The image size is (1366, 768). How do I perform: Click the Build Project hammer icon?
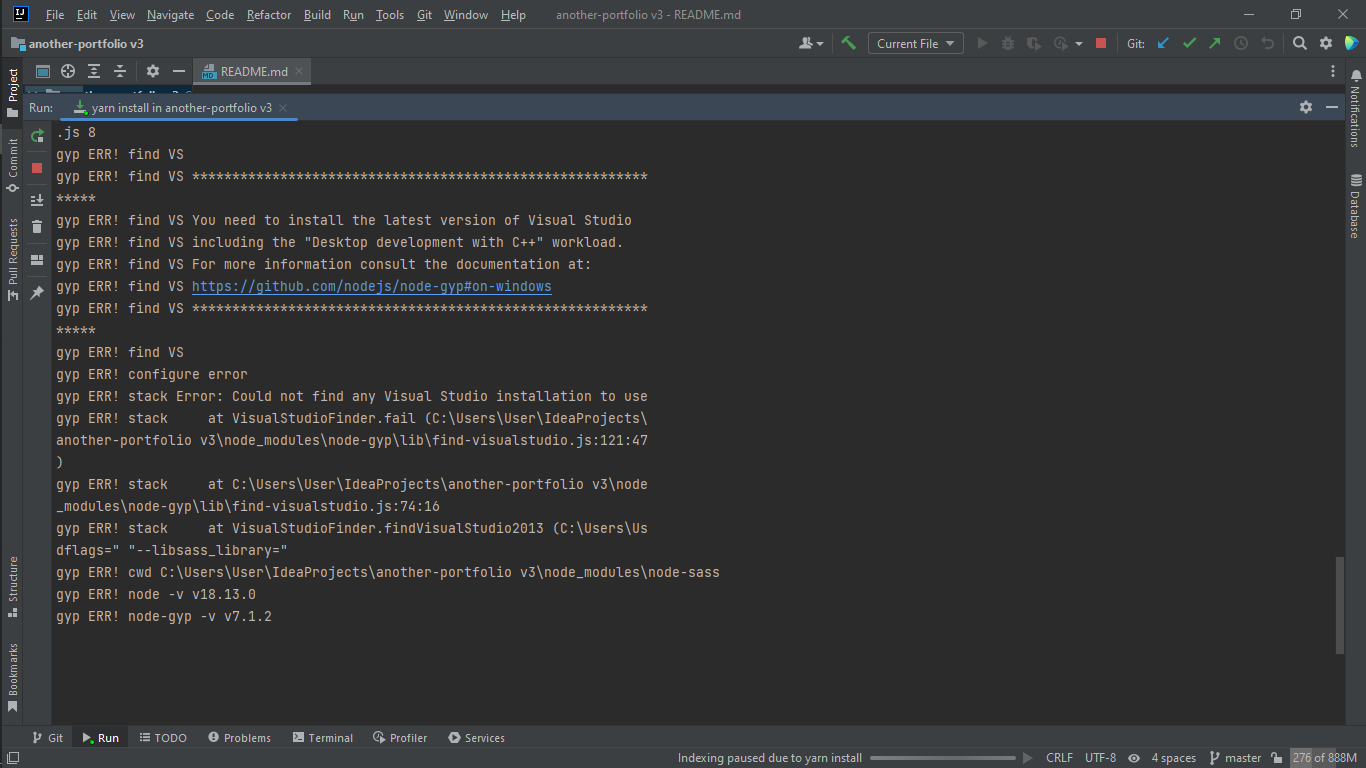(x=849, y=43)
